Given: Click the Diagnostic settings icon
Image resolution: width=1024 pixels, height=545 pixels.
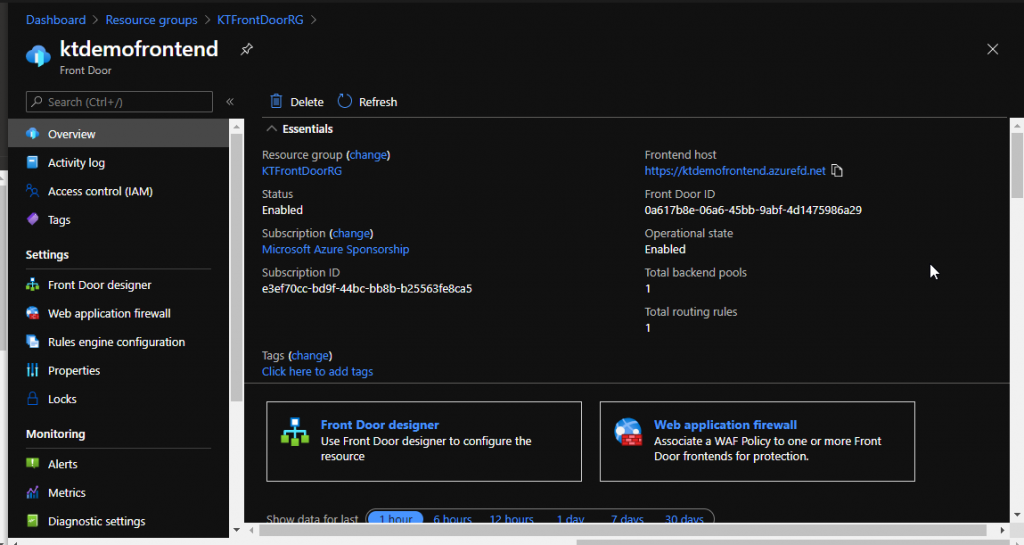Looking at the screenshot, I should coord(33,521).
